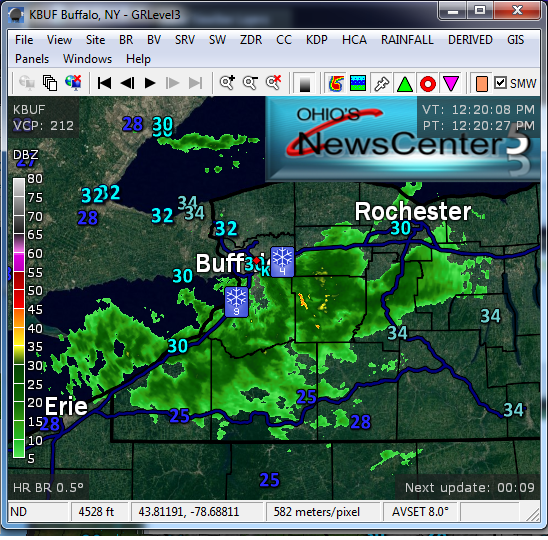Toggle the SMW checkbox
This screenshot has height=540, width=548.
coord(500,83)
